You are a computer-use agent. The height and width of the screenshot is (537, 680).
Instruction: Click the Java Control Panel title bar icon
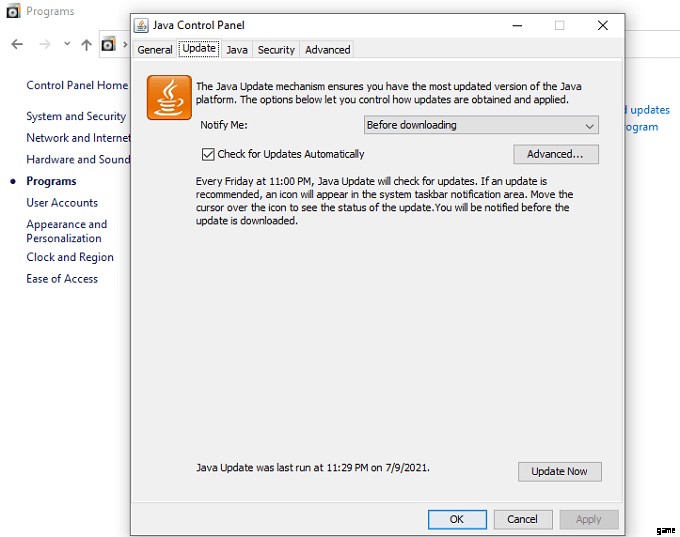pos(141,25)
